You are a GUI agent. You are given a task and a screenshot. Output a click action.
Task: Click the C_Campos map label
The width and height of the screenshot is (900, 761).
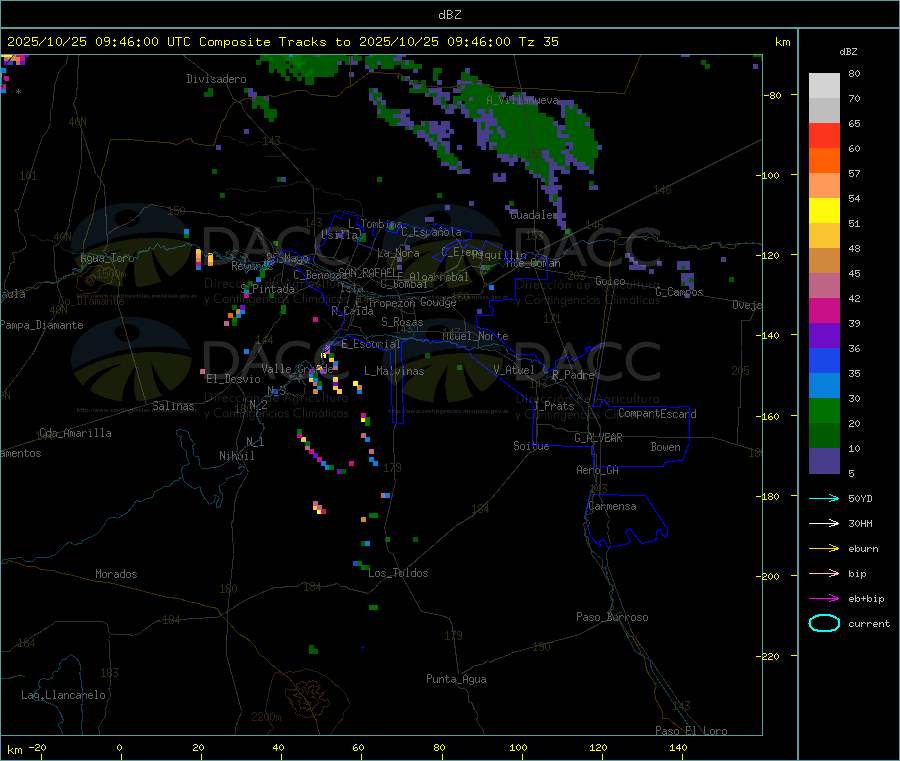[x=679, y=292]
